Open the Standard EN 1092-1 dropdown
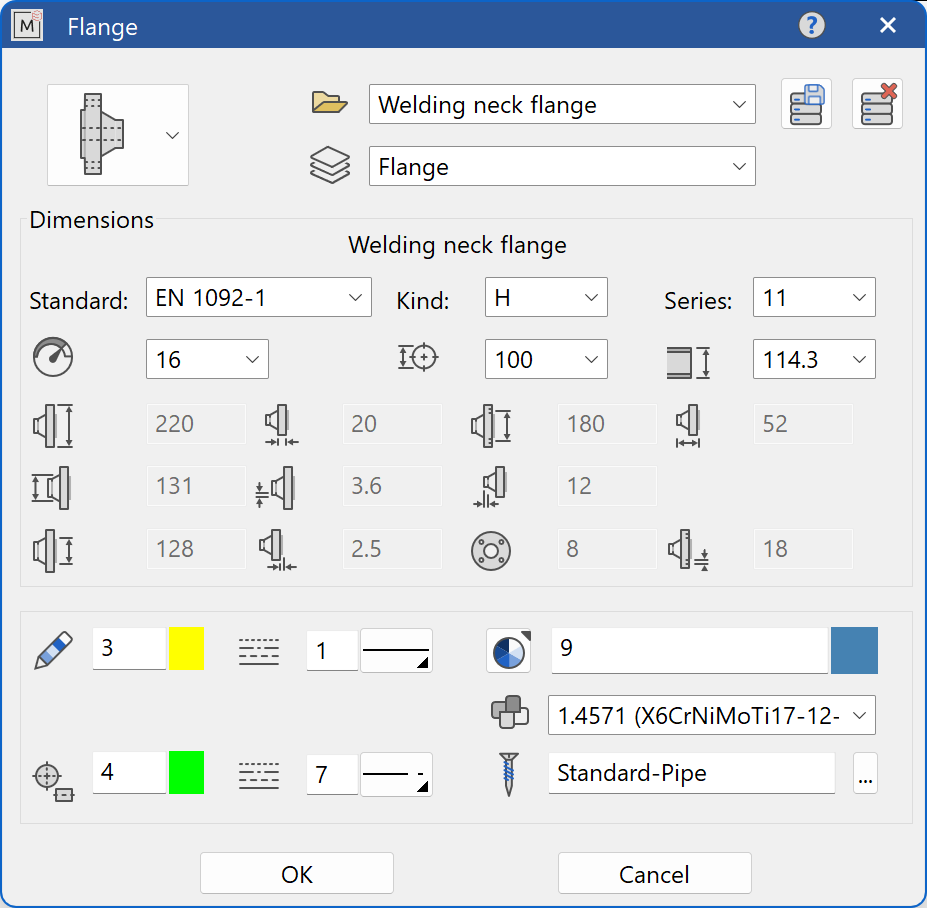927x908 pixels. click(x=259, y=297)
